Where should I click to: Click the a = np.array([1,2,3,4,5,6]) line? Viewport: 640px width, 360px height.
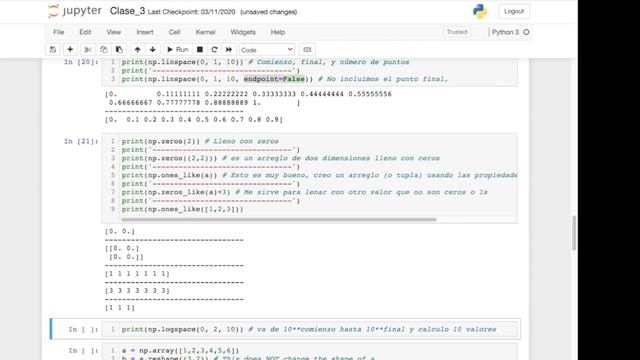[180, 350]
